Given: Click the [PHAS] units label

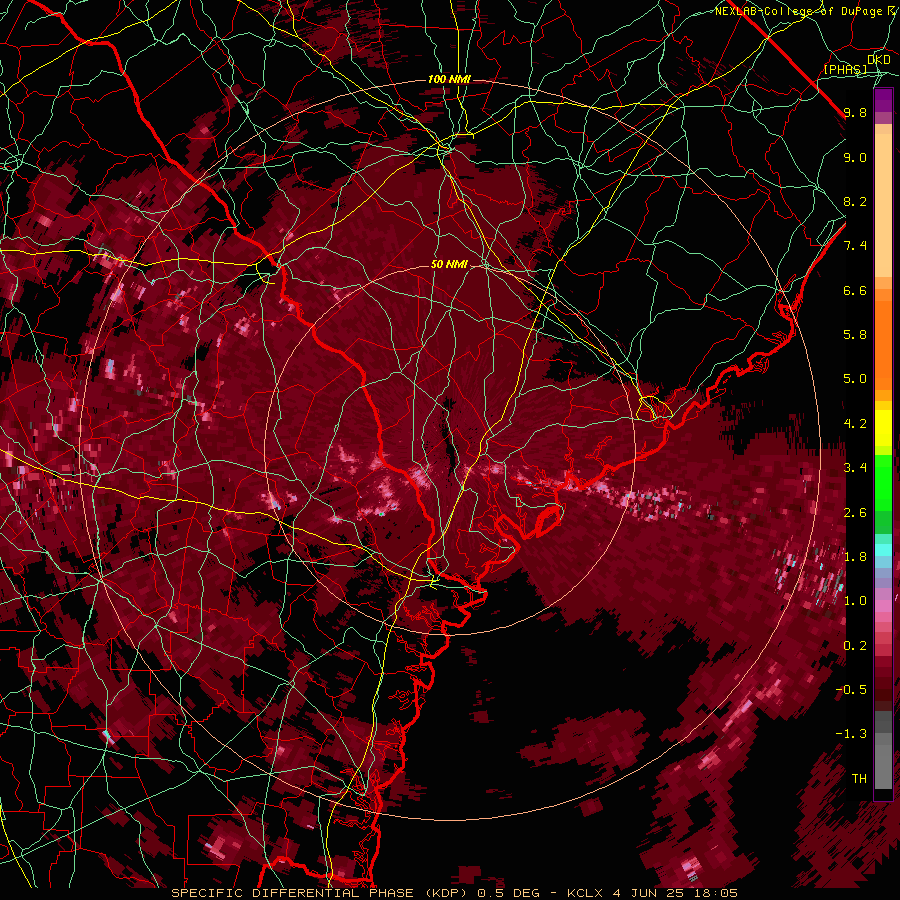Looking at the screenshot, I should pyautogui.click(x=845, y=69).
